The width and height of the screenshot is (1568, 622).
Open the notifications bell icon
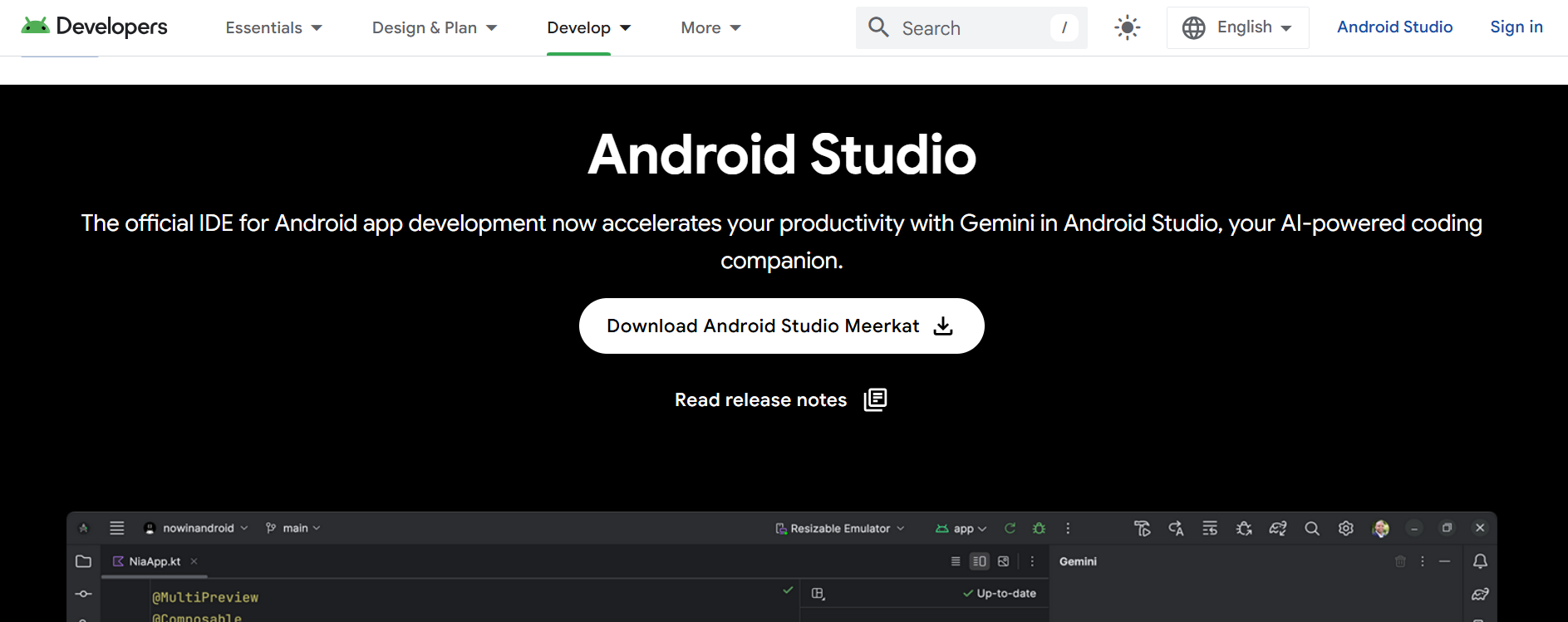[x=1480, y=561]
